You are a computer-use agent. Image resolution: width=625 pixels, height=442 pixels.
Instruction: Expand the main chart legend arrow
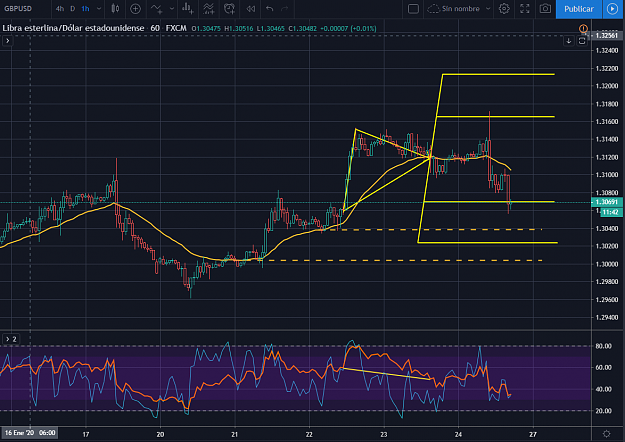tap(8, 41)
